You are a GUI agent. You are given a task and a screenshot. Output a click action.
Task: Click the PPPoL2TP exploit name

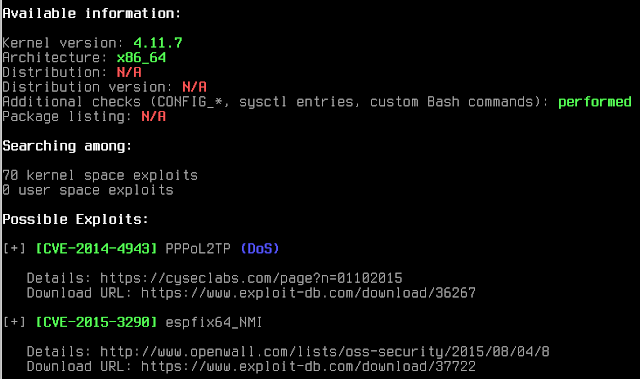(198, 248)
